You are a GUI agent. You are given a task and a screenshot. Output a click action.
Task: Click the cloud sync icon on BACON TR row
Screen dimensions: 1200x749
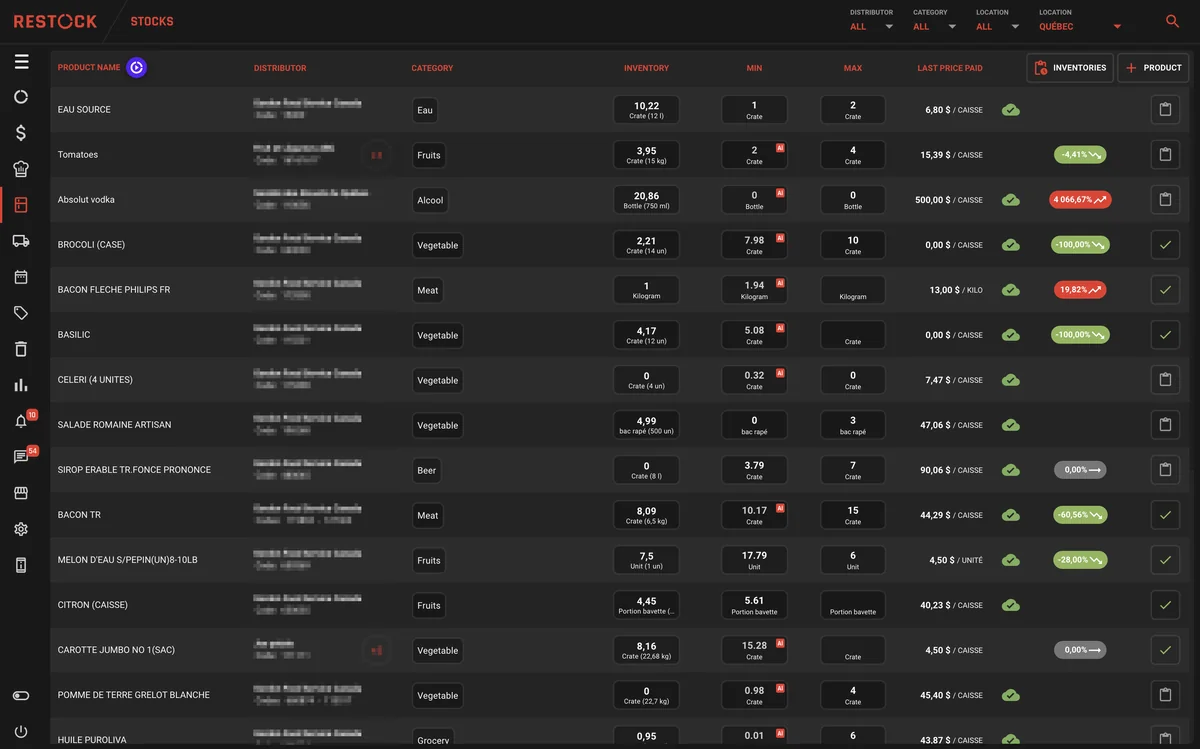(x=1011, y=515)
